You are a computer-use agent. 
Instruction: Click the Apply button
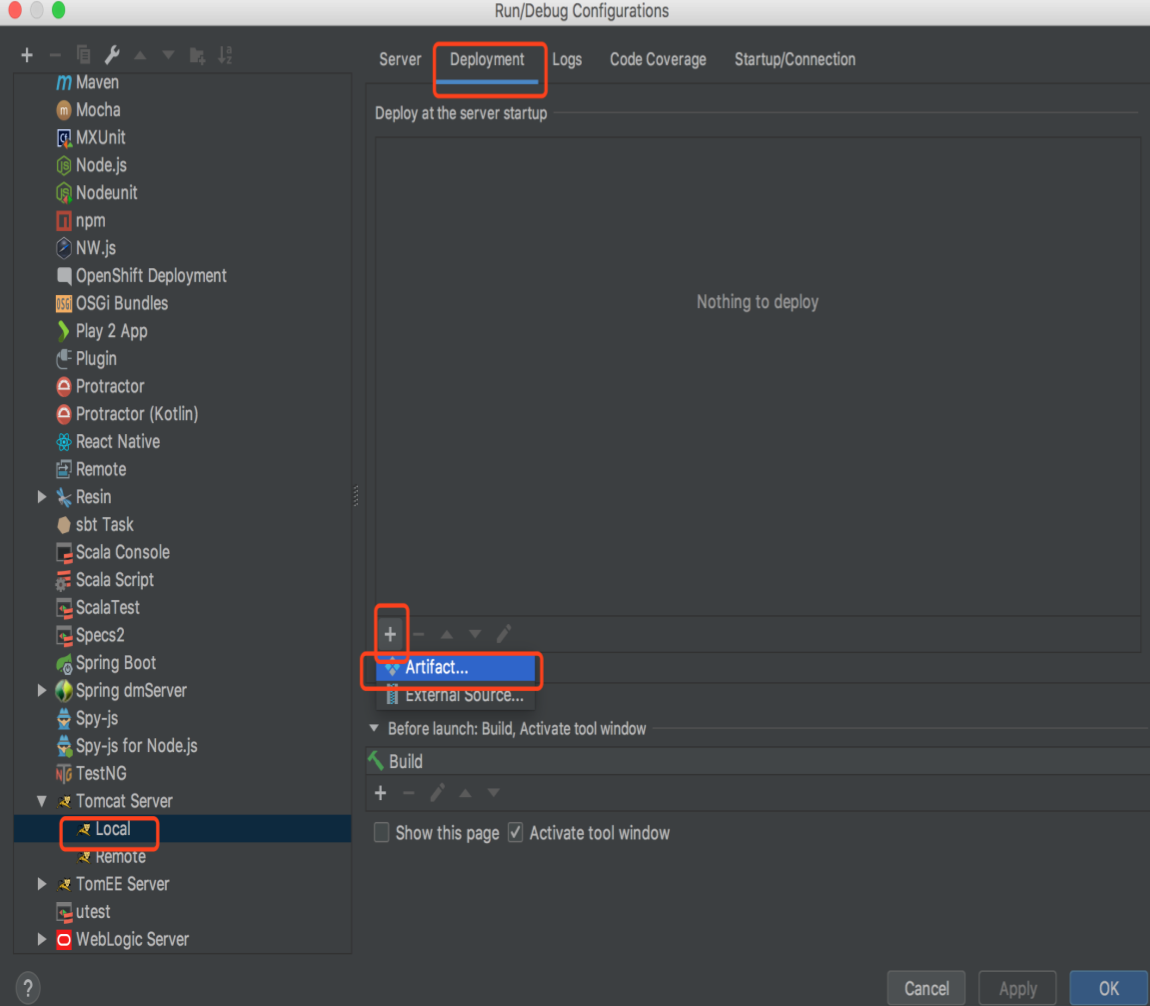pos(1017,988)
